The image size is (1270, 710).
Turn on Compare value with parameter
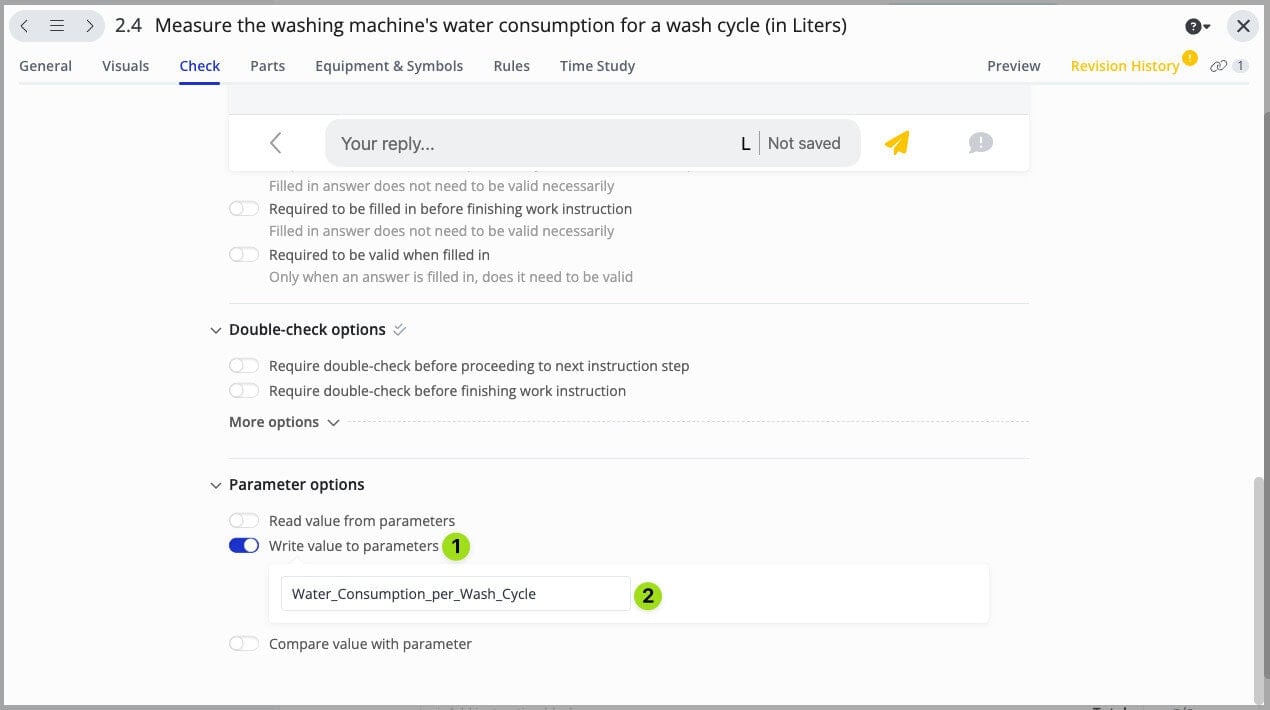(244, 644)
